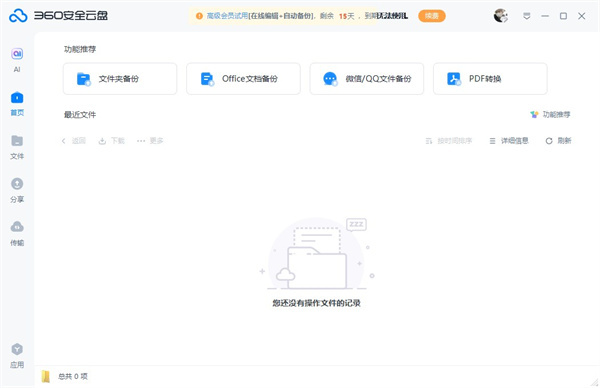Image resolution: width=600 pixels, height=388 pixels.
Task: Open the 文件 files sidebar tab
Action: pyautogui.click(x=17, y=147)
